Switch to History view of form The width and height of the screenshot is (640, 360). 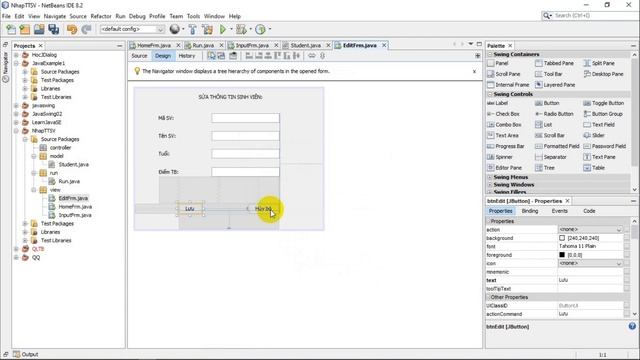click(x=187, y=56)
